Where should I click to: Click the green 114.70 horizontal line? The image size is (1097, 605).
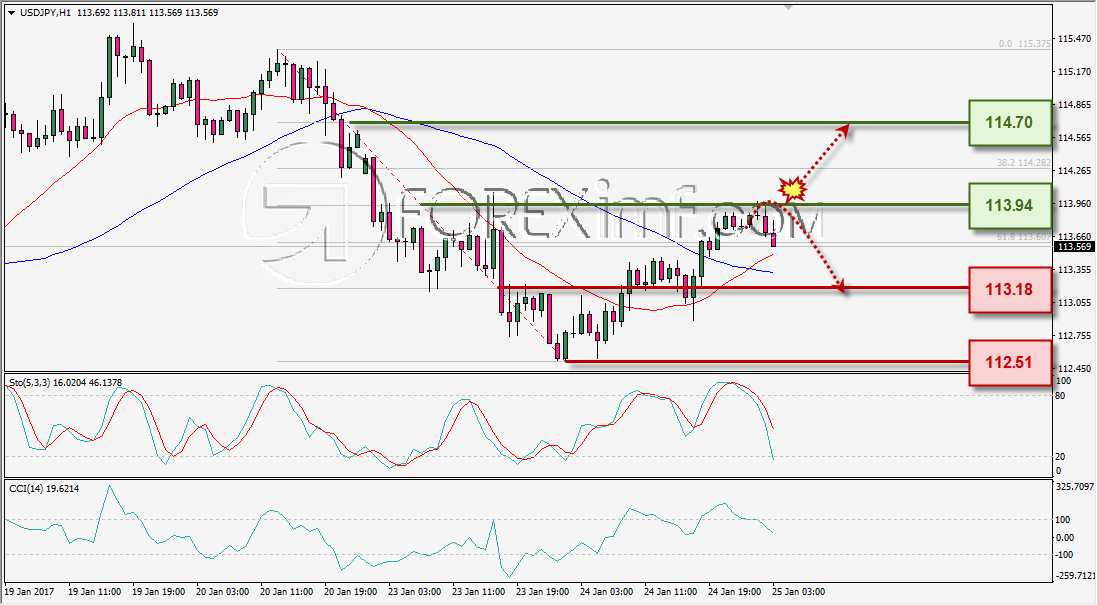point(659,123)
